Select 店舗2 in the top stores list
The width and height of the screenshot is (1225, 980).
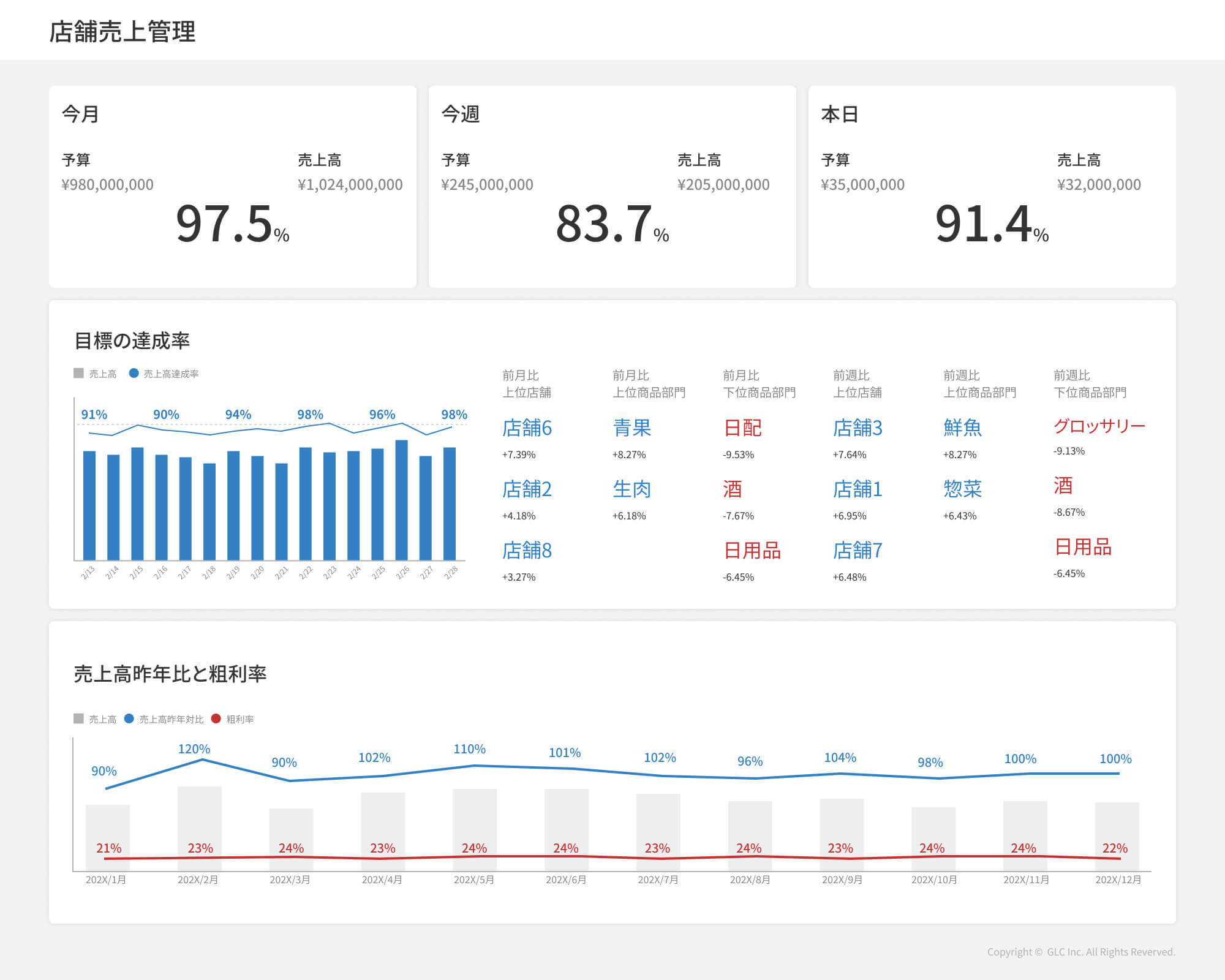pyautogui.click(x=527, y=489)
